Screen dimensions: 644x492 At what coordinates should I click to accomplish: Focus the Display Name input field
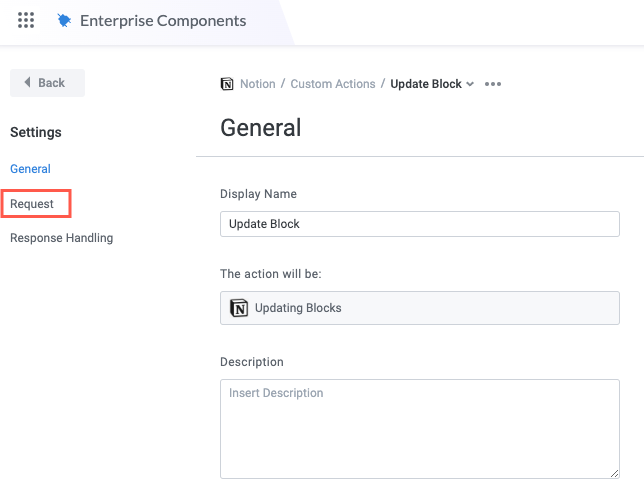click(419, 224)
